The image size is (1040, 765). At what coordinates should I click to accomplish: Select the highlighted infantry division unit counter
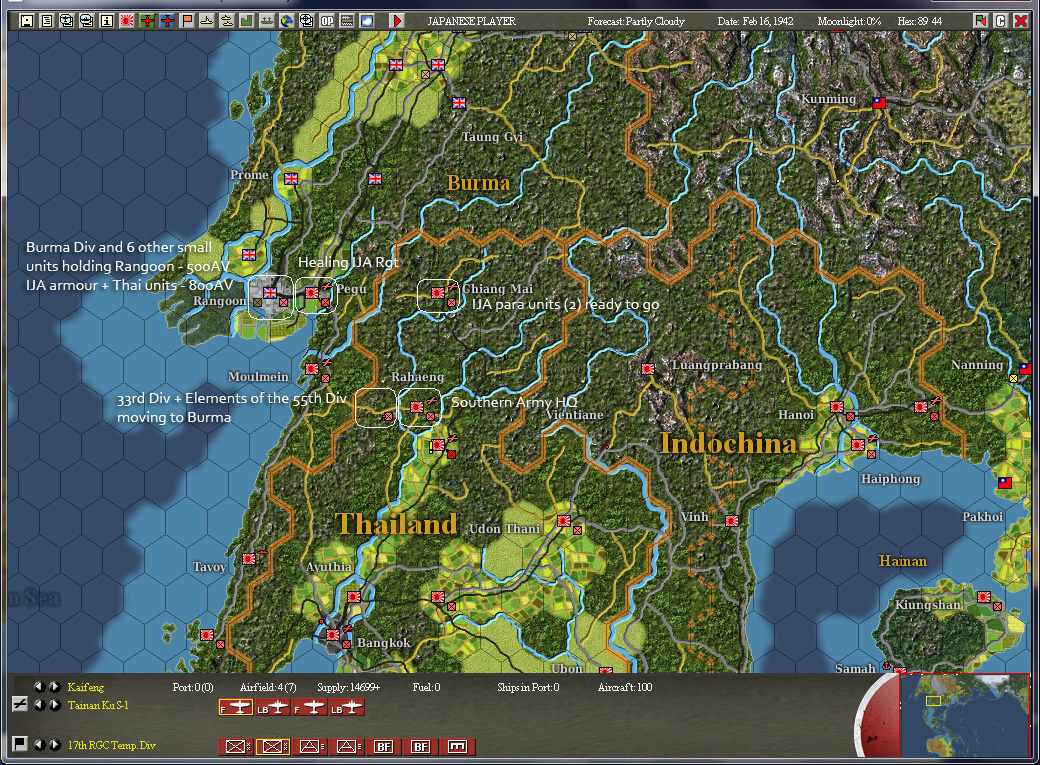click(x=273, y=746)
